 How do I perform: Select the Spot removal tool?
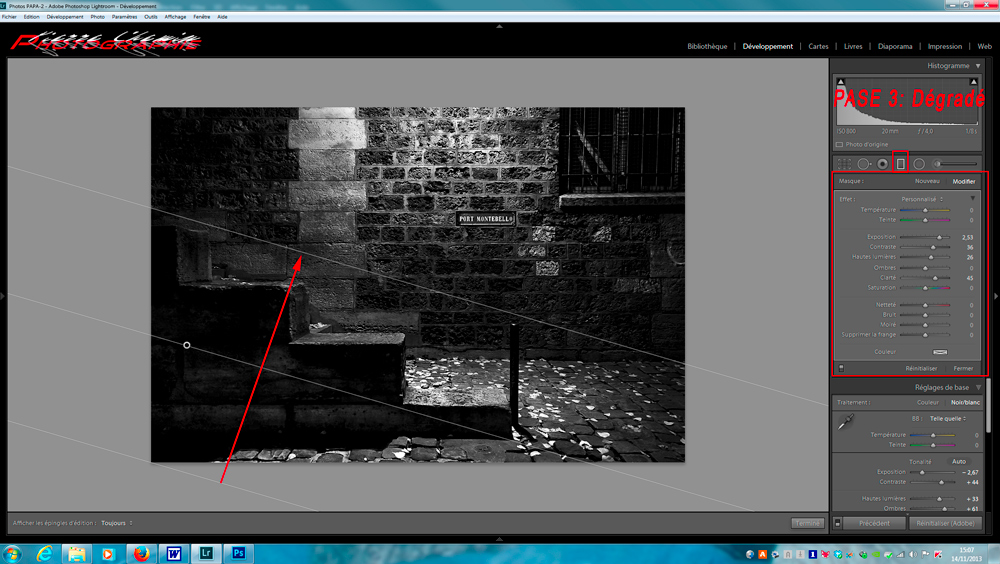[x=863, y=164]
